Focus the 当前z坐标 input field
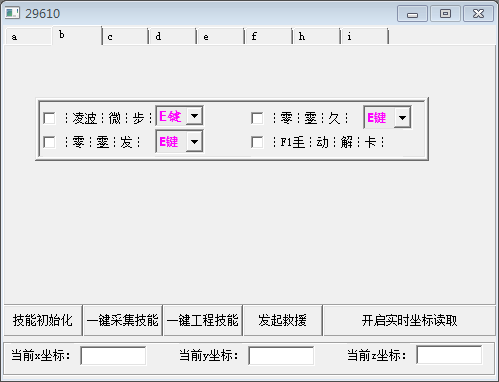The image size is (499, 382). [449, 355]
